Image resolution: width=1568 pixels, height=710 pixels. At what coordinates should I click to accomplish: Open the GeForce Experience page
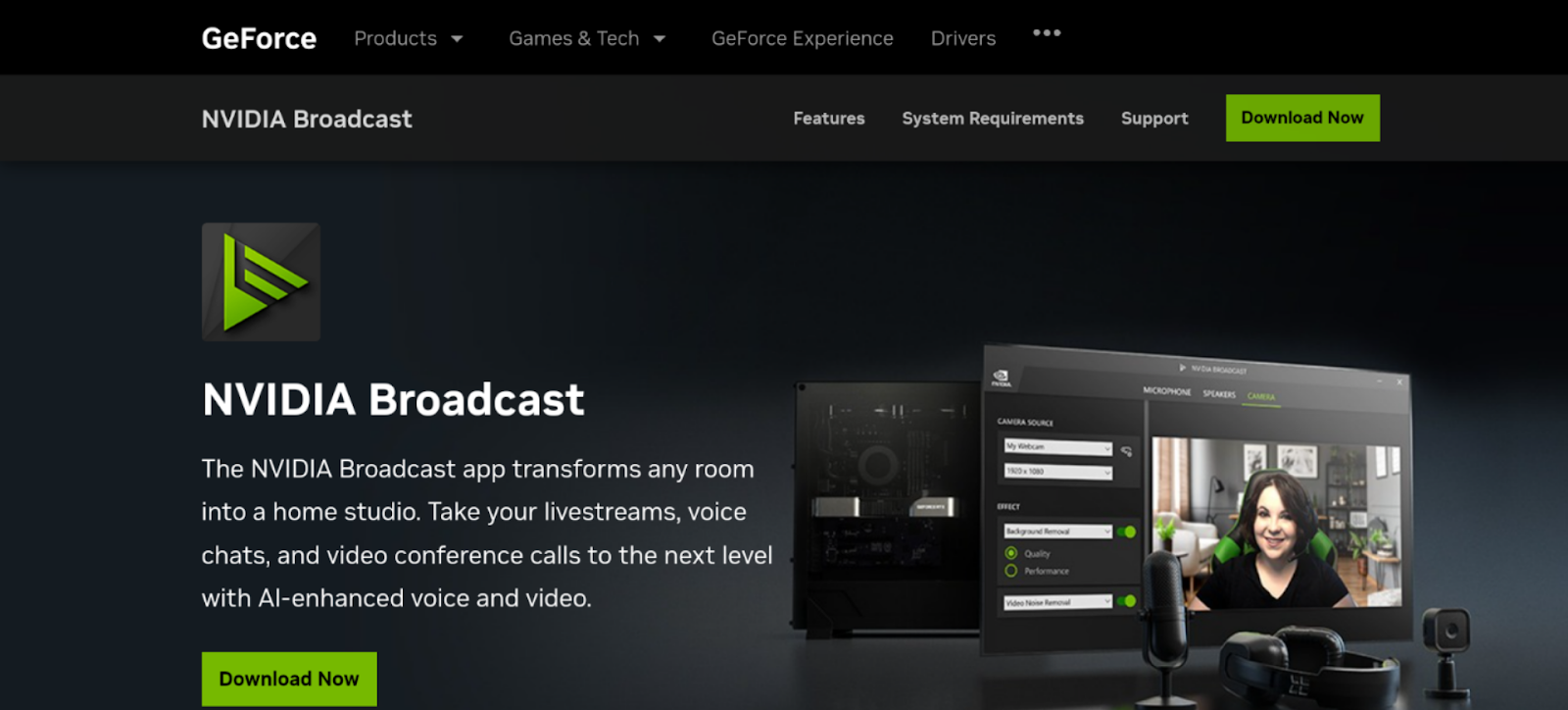coord(802,38)
